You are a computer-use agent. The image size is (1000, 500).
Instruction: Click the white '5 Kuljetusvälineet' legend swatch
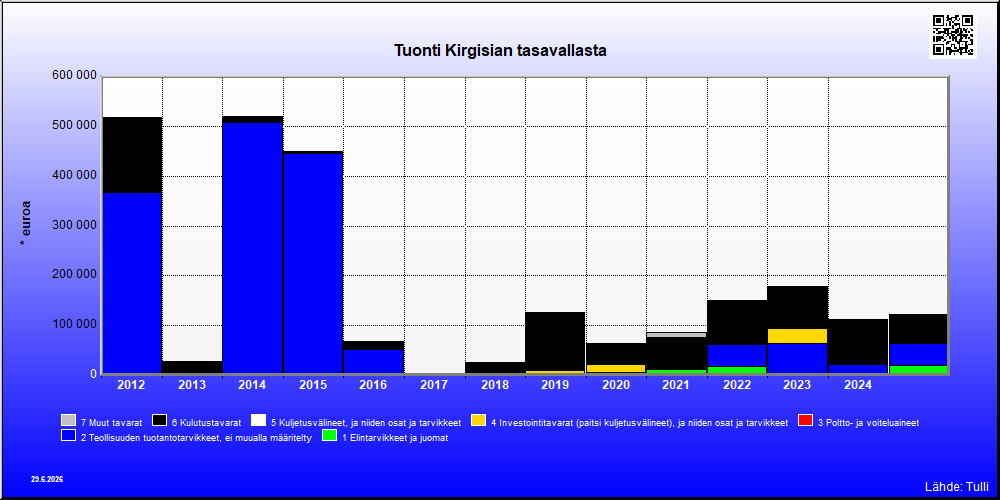click(x=258, y=421)
